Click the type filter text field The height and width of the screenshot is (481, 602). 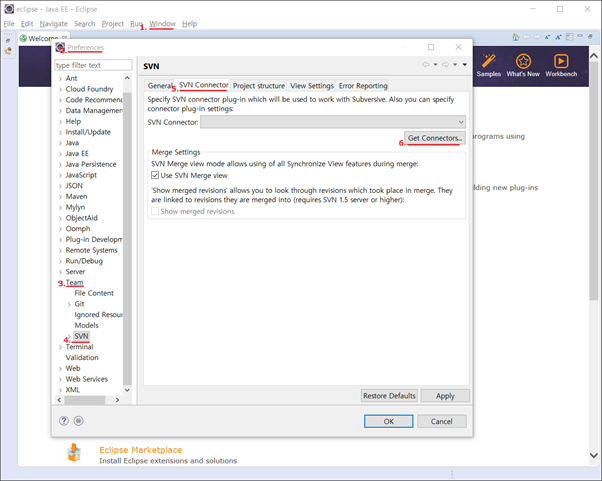pos(93,65)
